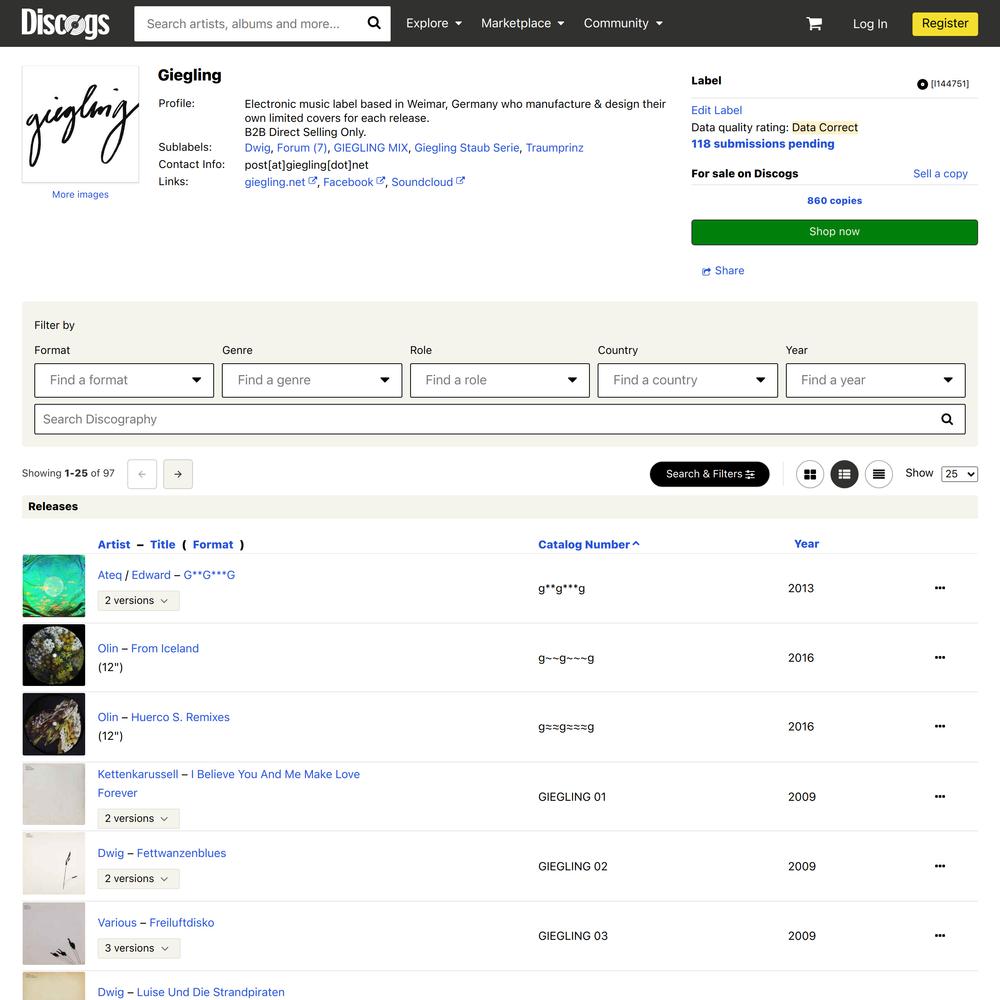Viewport: 1000px width, 1000px height.
Task: View 118 submissions pending
Action: coord(762,143)
